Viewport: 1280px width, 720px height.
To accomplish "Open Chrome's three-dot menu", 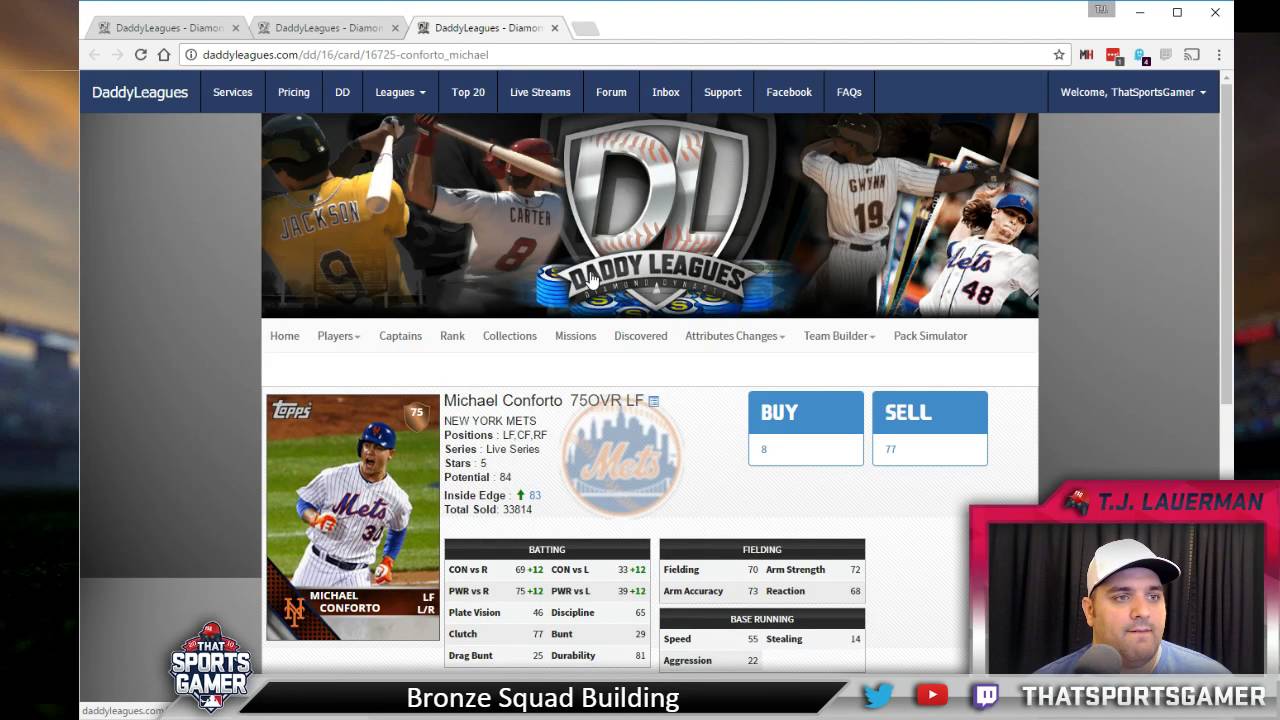I will click(1218, 55).
